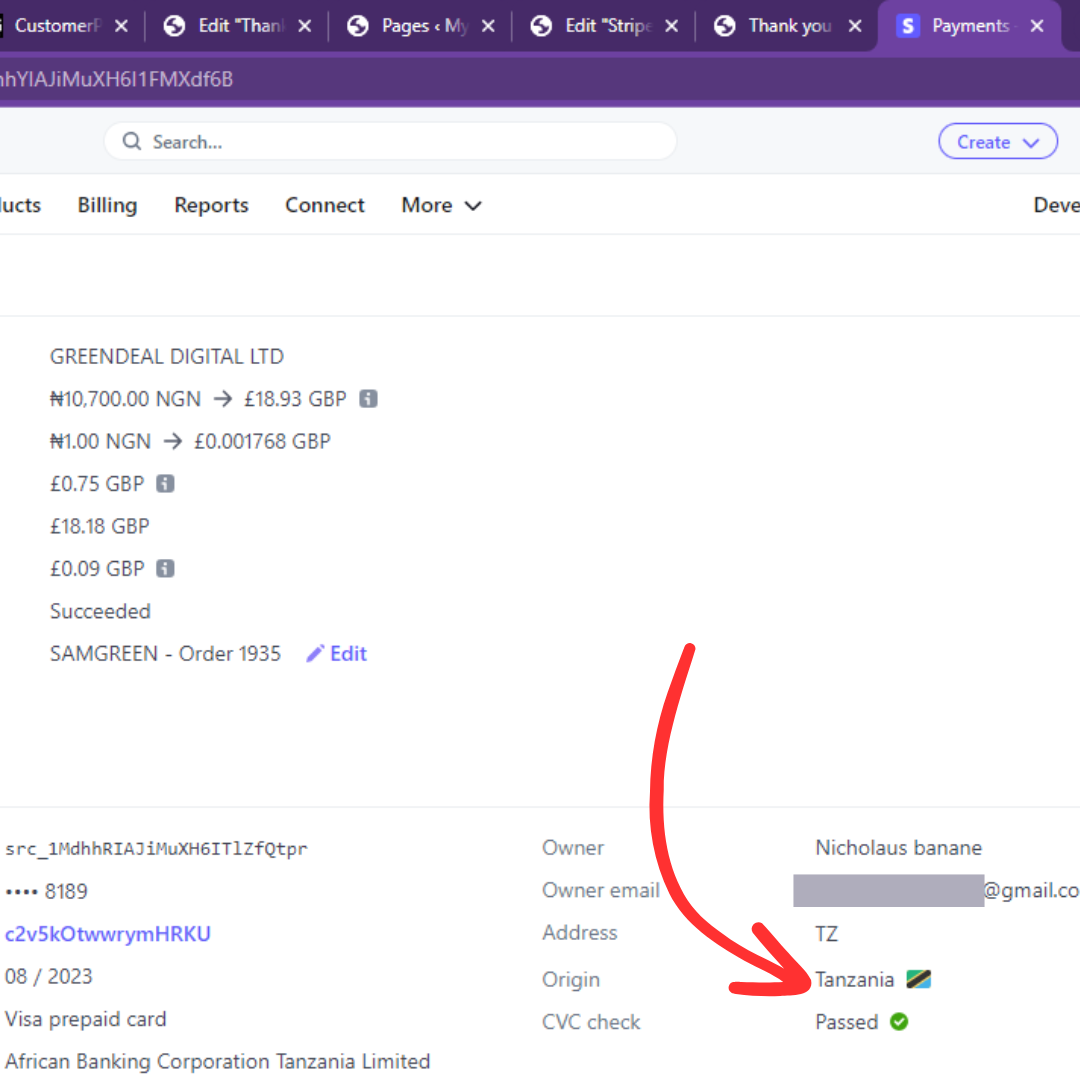Expand the More navigation menu
This screenshot has width=1080, height=1080.
click(440, 205)
